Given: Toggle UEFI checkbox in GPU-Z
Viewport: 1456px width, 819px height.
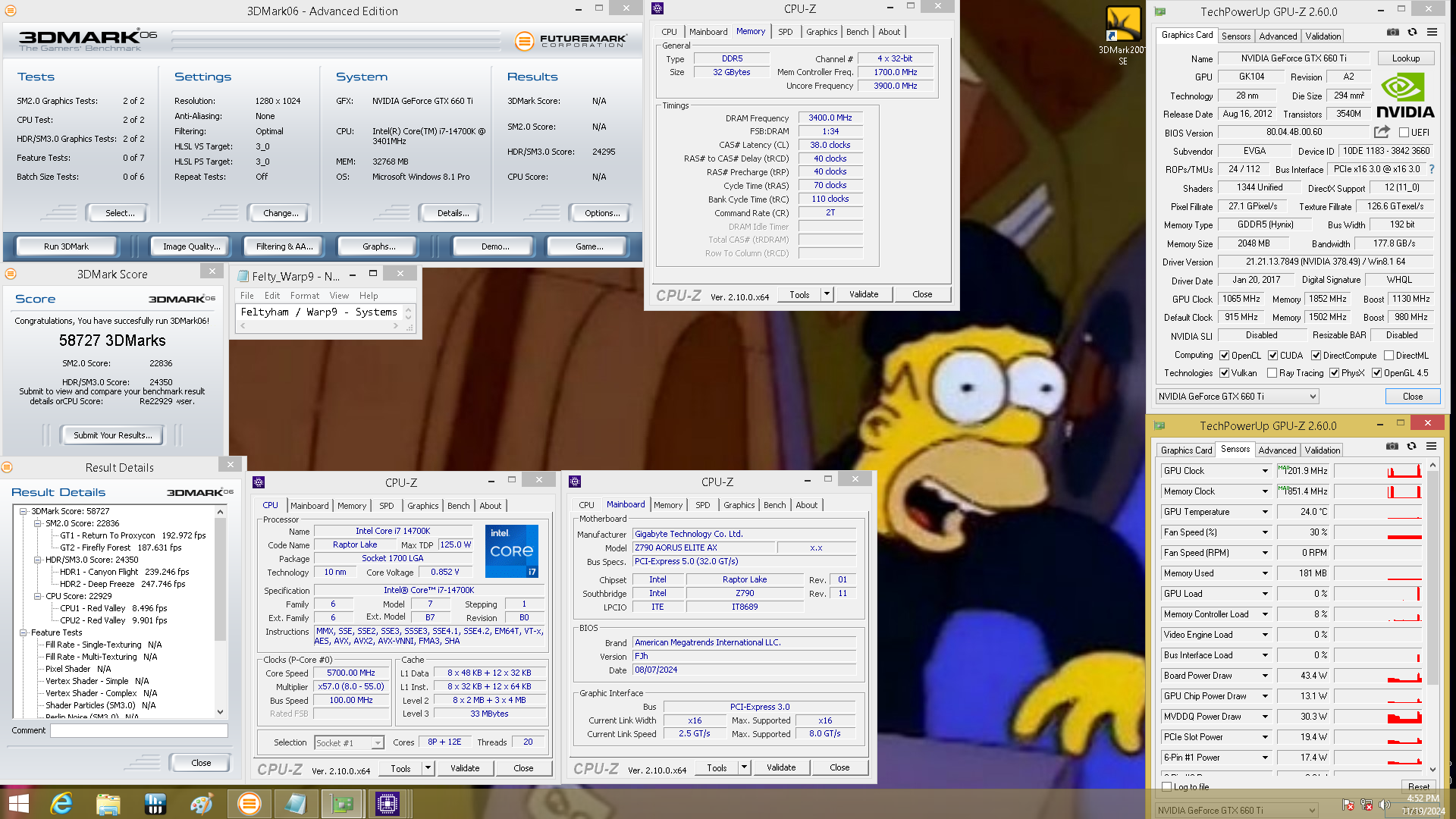Looking at the screenshot, I should coord(1404,133).
